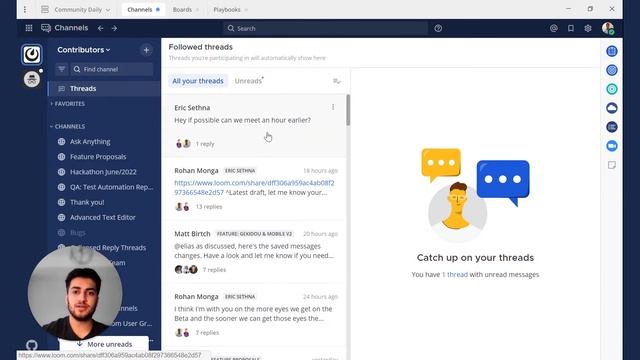
Task: Switch to the Channels tab
Action: [x=143, y=9]
